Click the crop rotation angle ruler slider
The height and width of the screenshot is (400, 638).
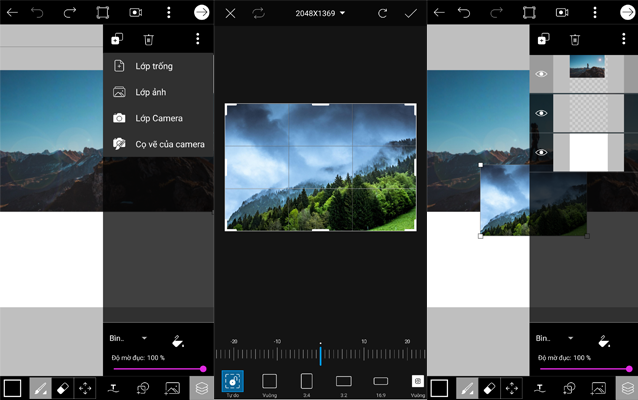[320, 353]
